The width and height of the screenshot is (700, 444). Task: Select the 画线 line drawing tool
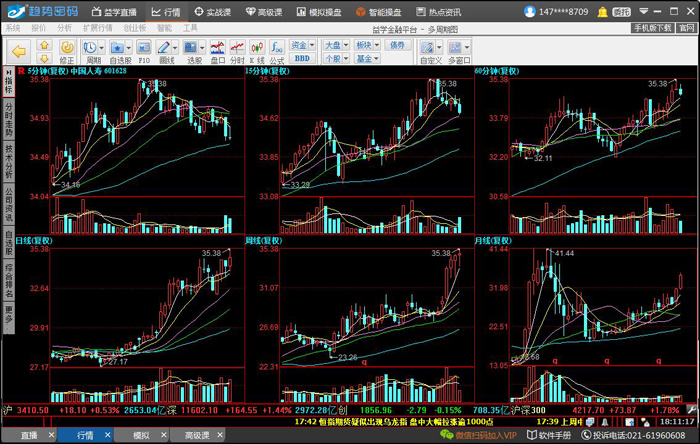164,47
